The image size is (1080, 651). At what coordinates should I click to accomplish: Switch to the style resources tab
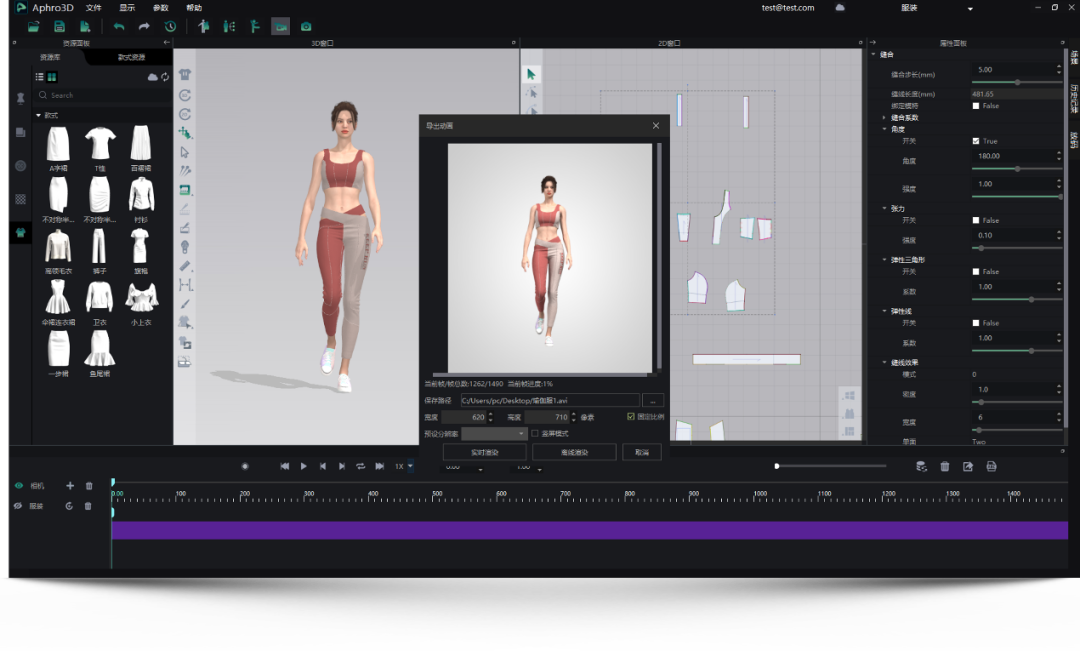point(131,57)
